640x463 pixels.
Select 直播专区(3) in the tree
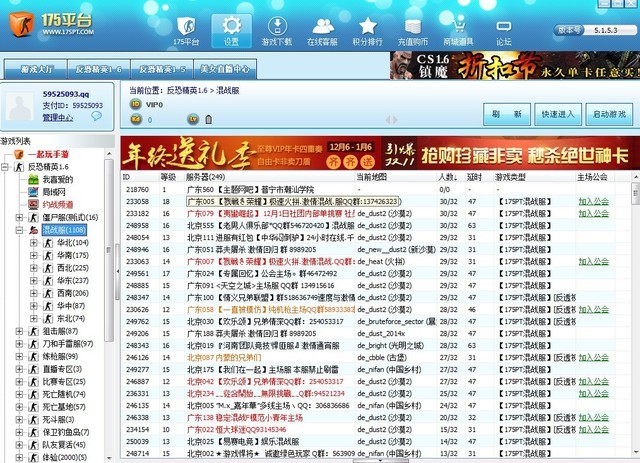tap(62, 370)
